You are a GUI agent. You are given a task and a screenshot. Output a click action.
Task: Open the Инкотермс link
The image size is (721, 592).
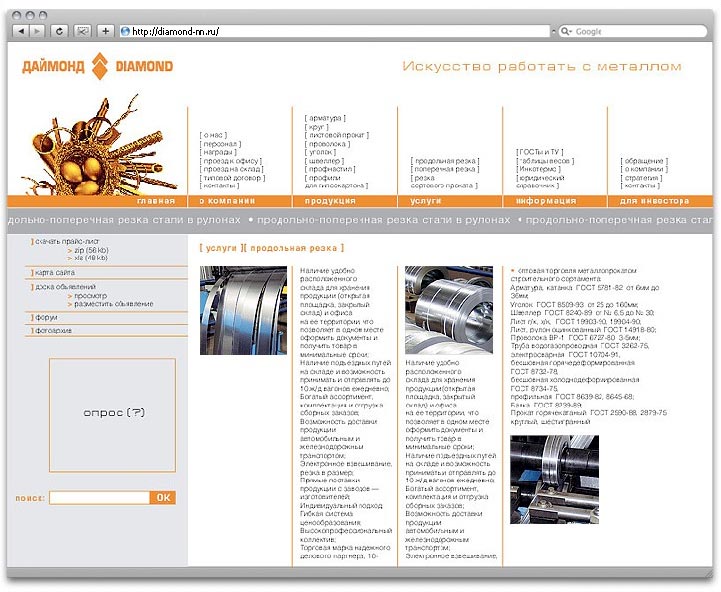[538, 169]
